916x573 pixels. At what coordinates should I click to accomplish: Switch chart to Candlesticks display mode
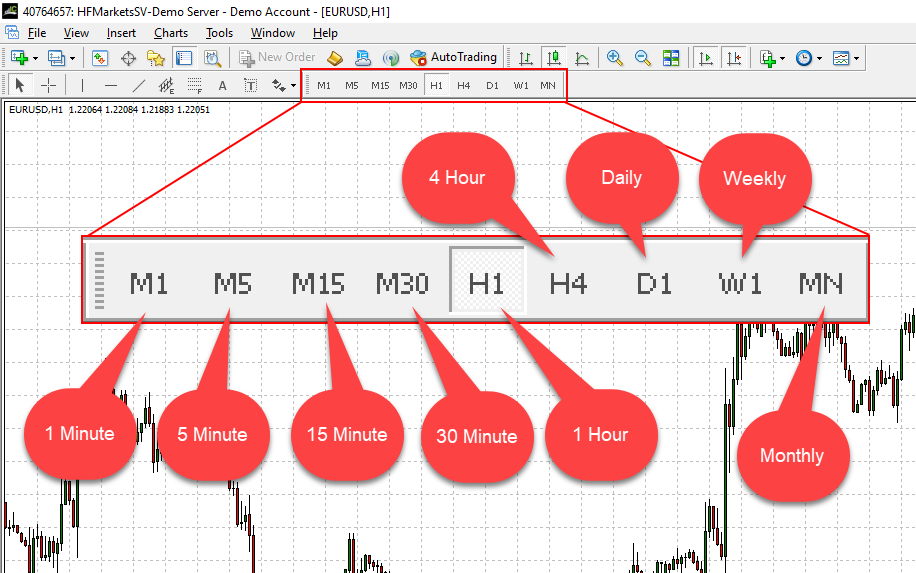pos(552,58)
